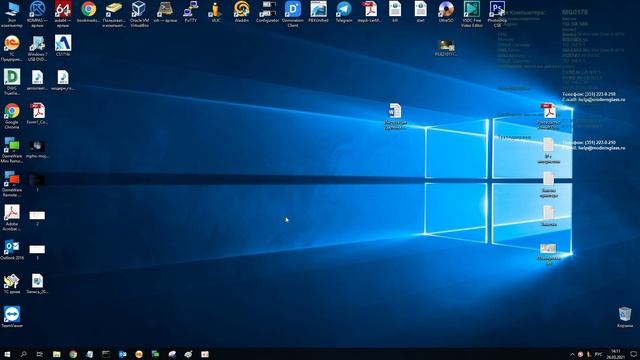Select the kill file icon
The width and height of the screenshot is (640, 360).
(x=395, y=11)
